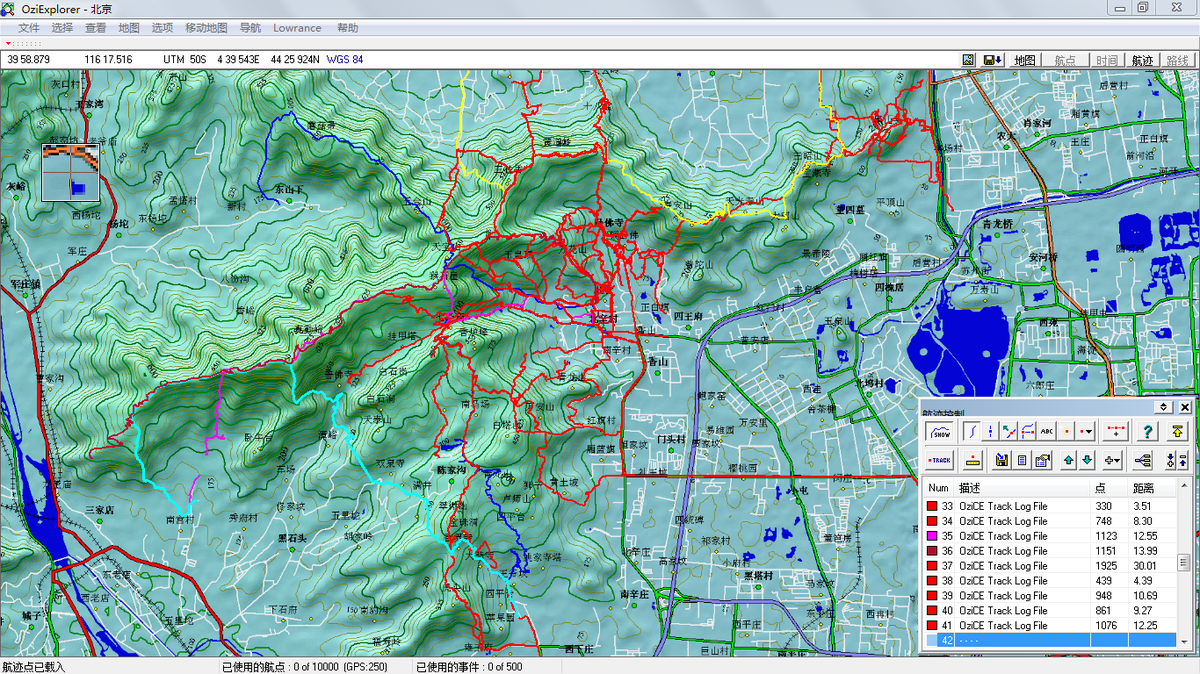
Task: Click the magenta color swatch of track 35
Action: tap(934, 536)
